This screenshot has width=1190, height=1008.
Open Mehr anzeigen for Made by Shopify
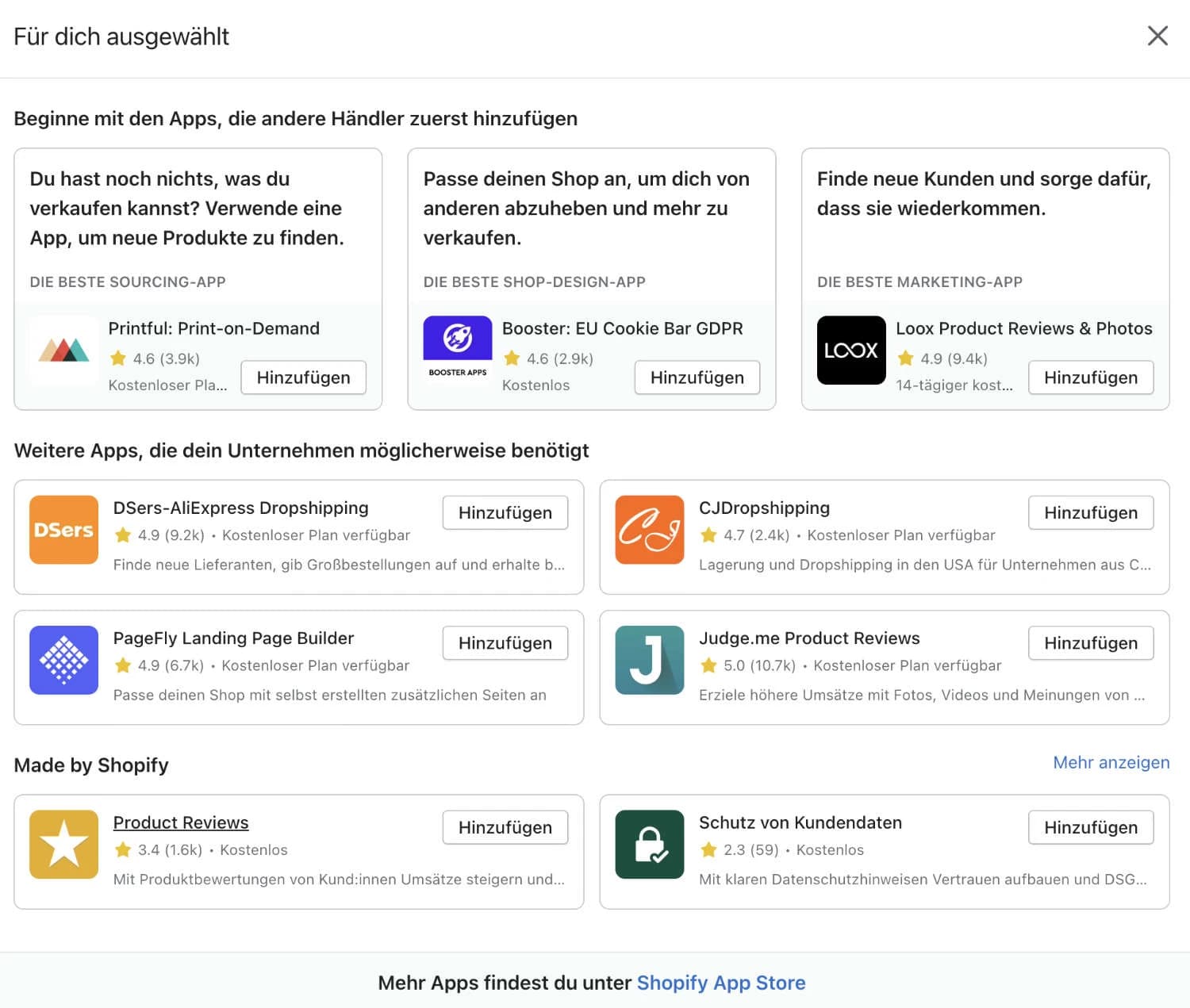tap(1110, 762)
